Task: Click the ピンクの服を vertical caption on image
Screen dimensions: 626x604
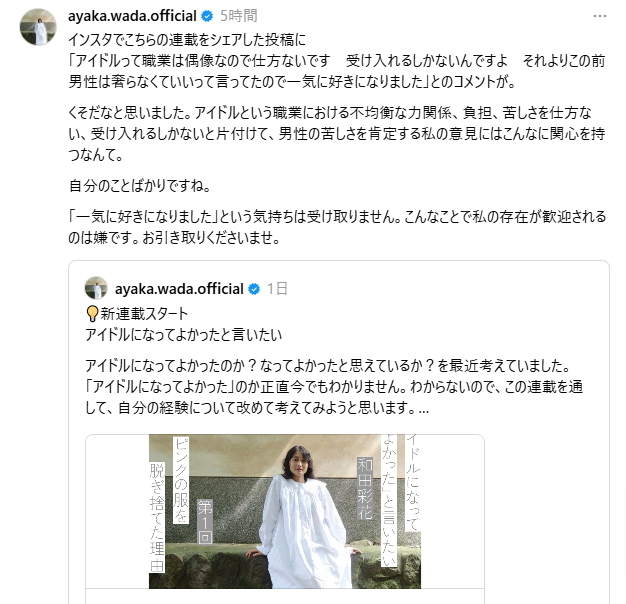Action: [x=181, y=480]
